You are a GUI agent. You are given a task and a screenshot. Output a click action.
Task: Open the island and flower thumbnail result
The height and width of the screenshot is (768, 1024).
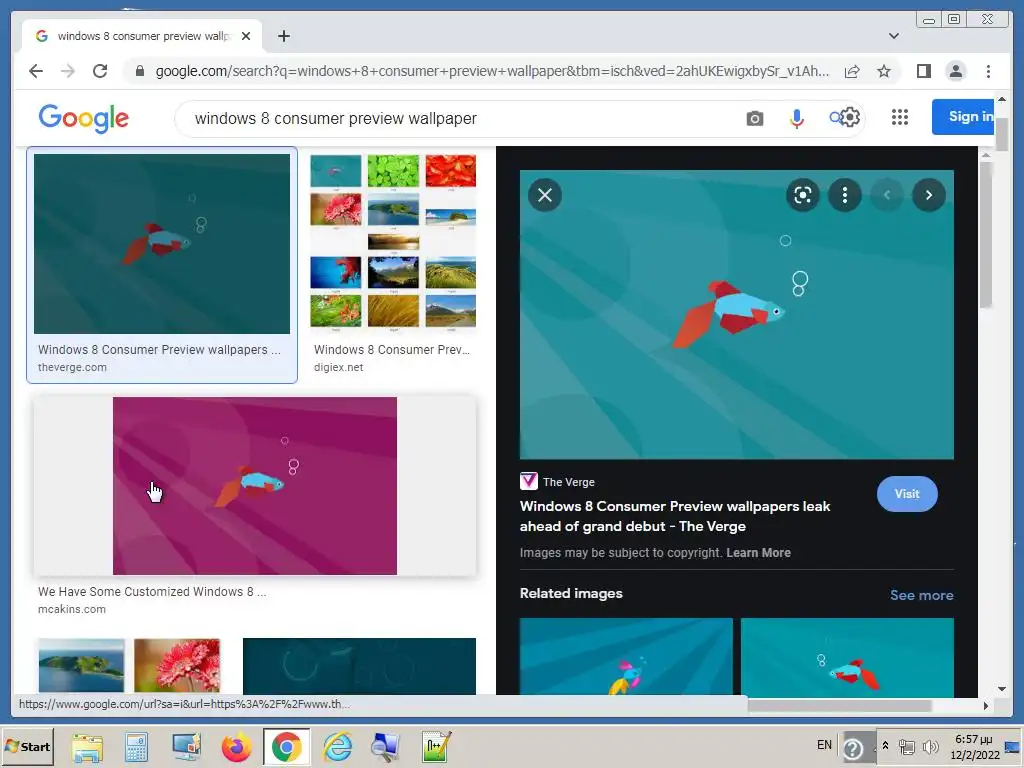(129, 665)
